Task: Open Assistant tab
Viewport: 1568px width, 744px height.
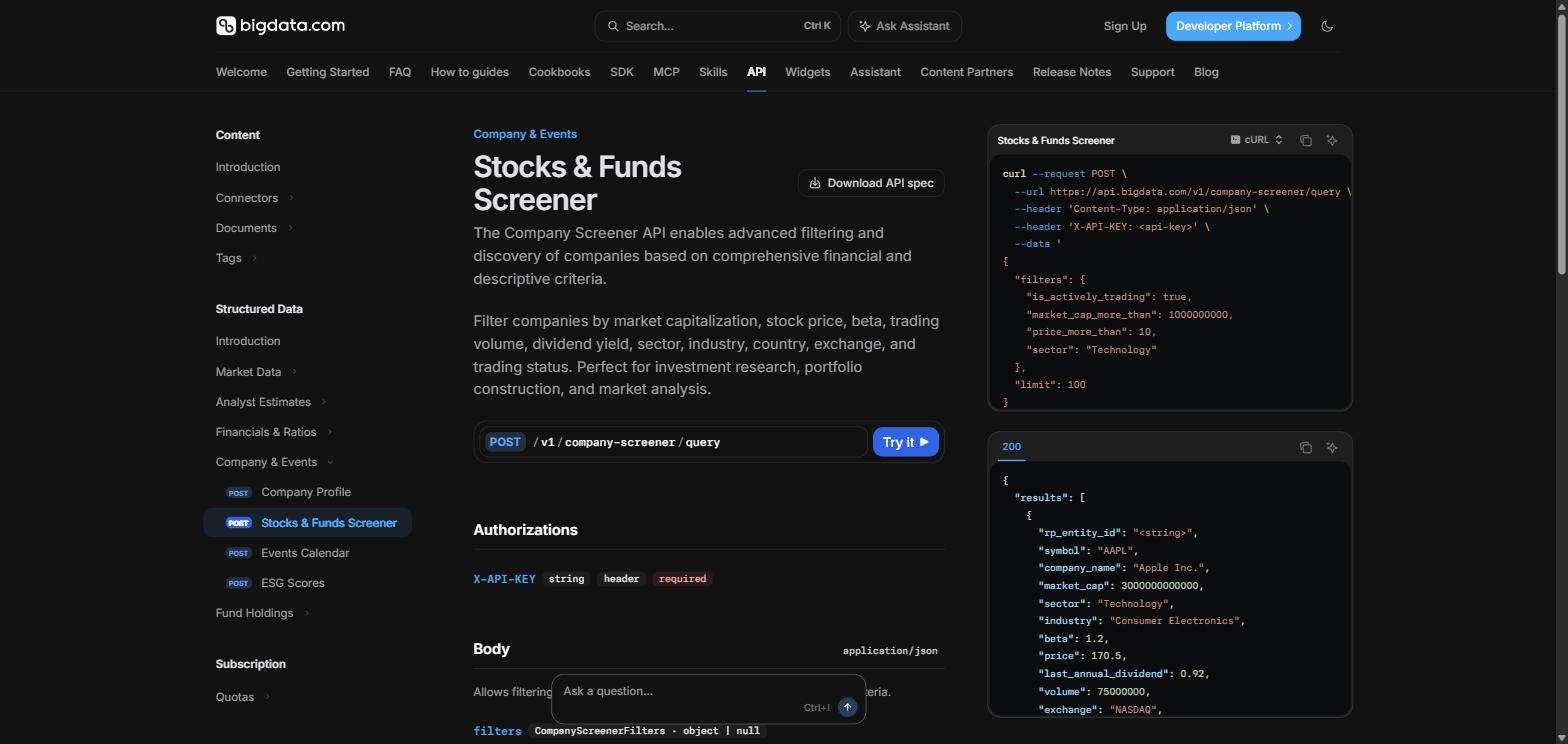Action: [x=875, y=72]
